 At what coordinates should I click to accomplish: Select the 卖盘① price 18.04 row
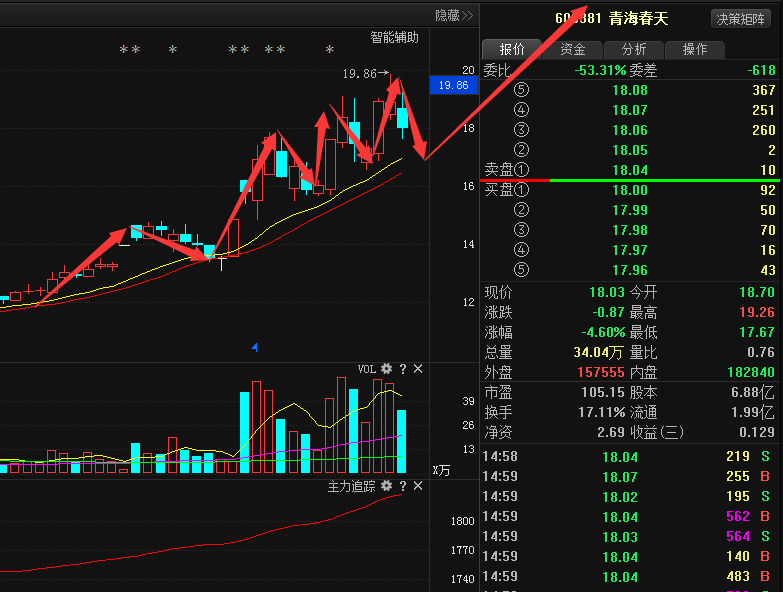pyautogui.click(x=630, y=170)
